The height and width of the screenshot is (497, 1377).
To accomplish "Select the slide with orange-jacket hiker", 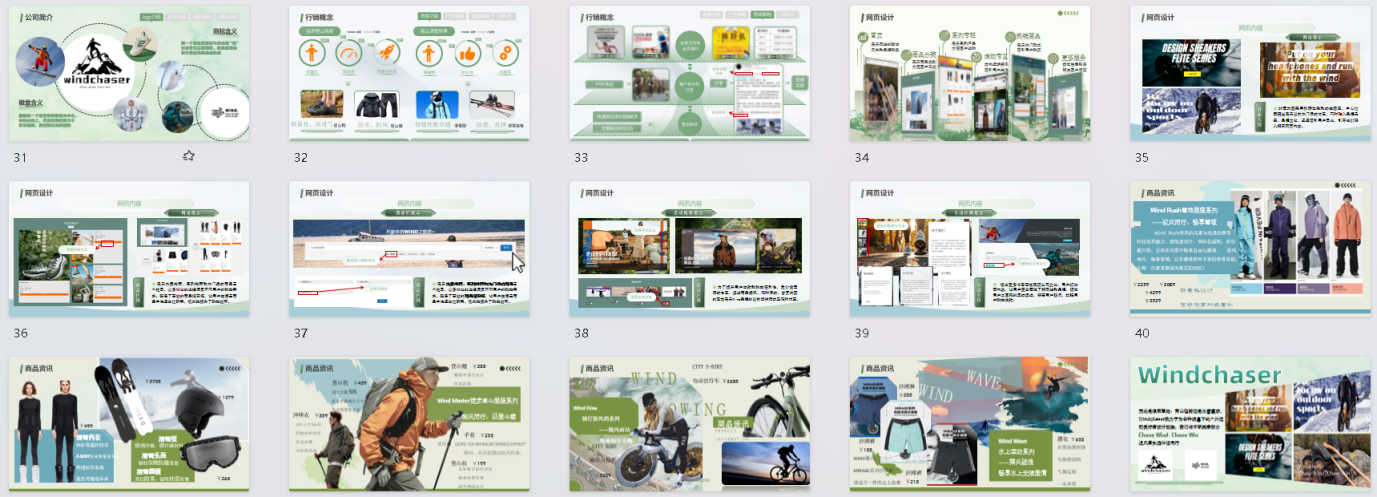I will (409, 424).
